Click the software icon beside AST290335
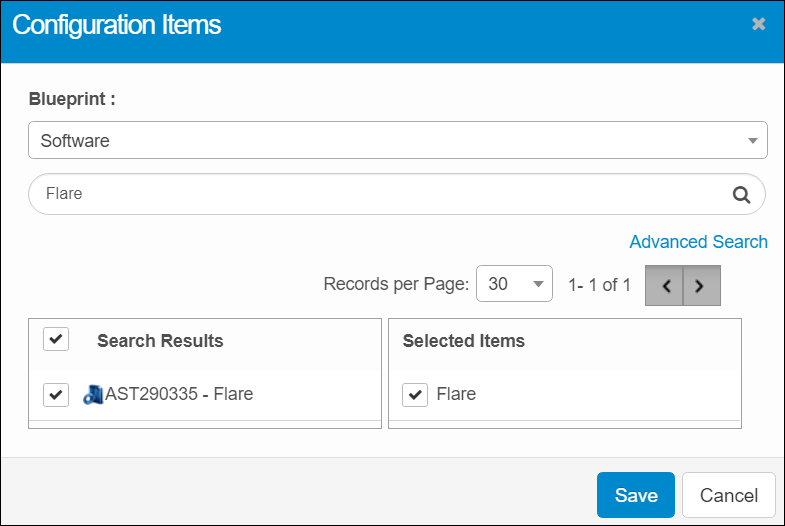Viewport: 785px width, 526px height. (93, 394)
